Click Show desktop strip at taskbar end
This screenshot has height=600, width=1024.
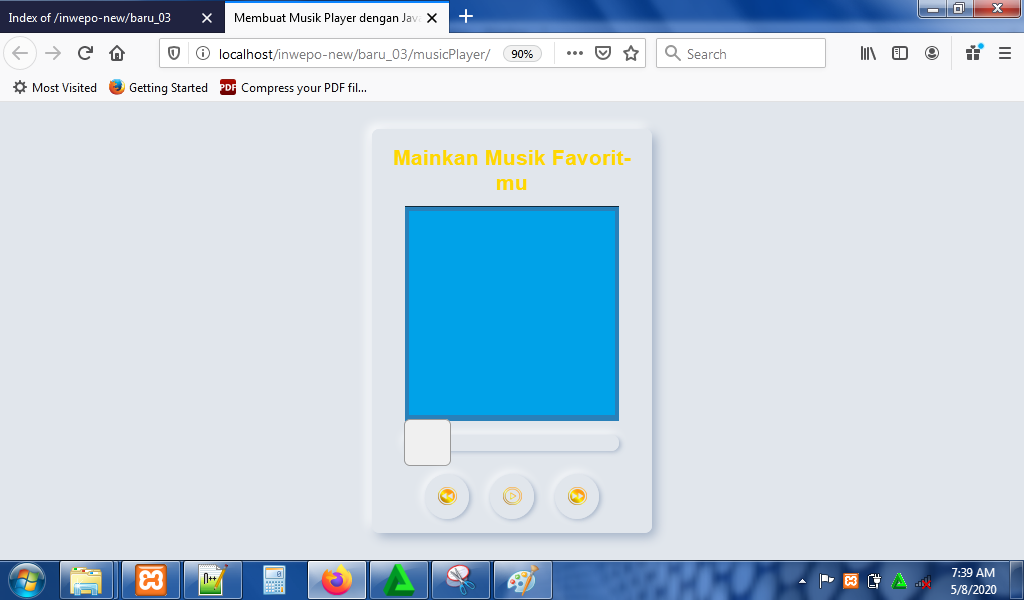tap(1017, 580)
